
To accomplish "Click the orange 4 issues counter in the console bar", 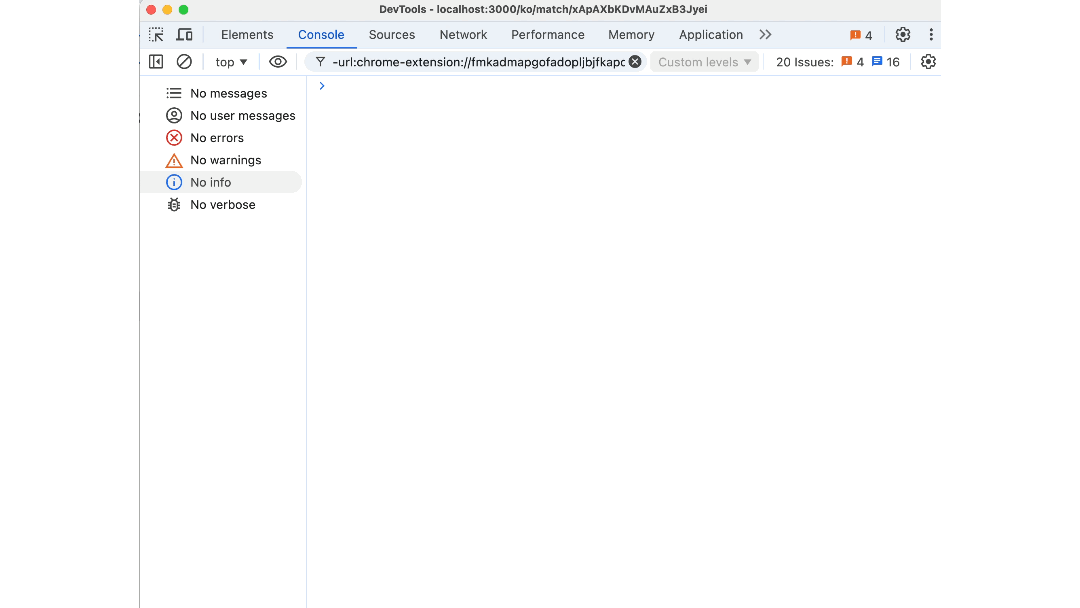I will coord(853,62).
